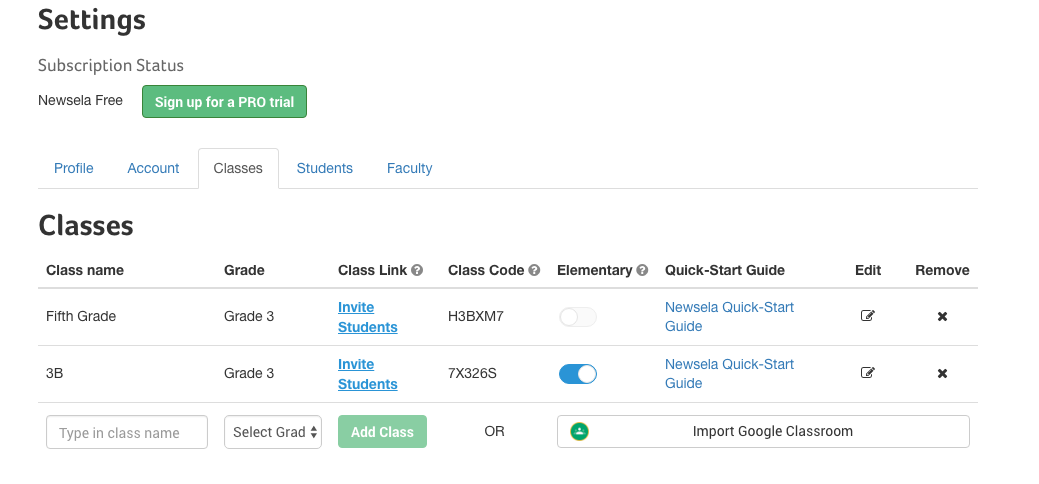Click the Subscription Status label
The width and height of the screenshot is (1039, 484).
[111, 66]
